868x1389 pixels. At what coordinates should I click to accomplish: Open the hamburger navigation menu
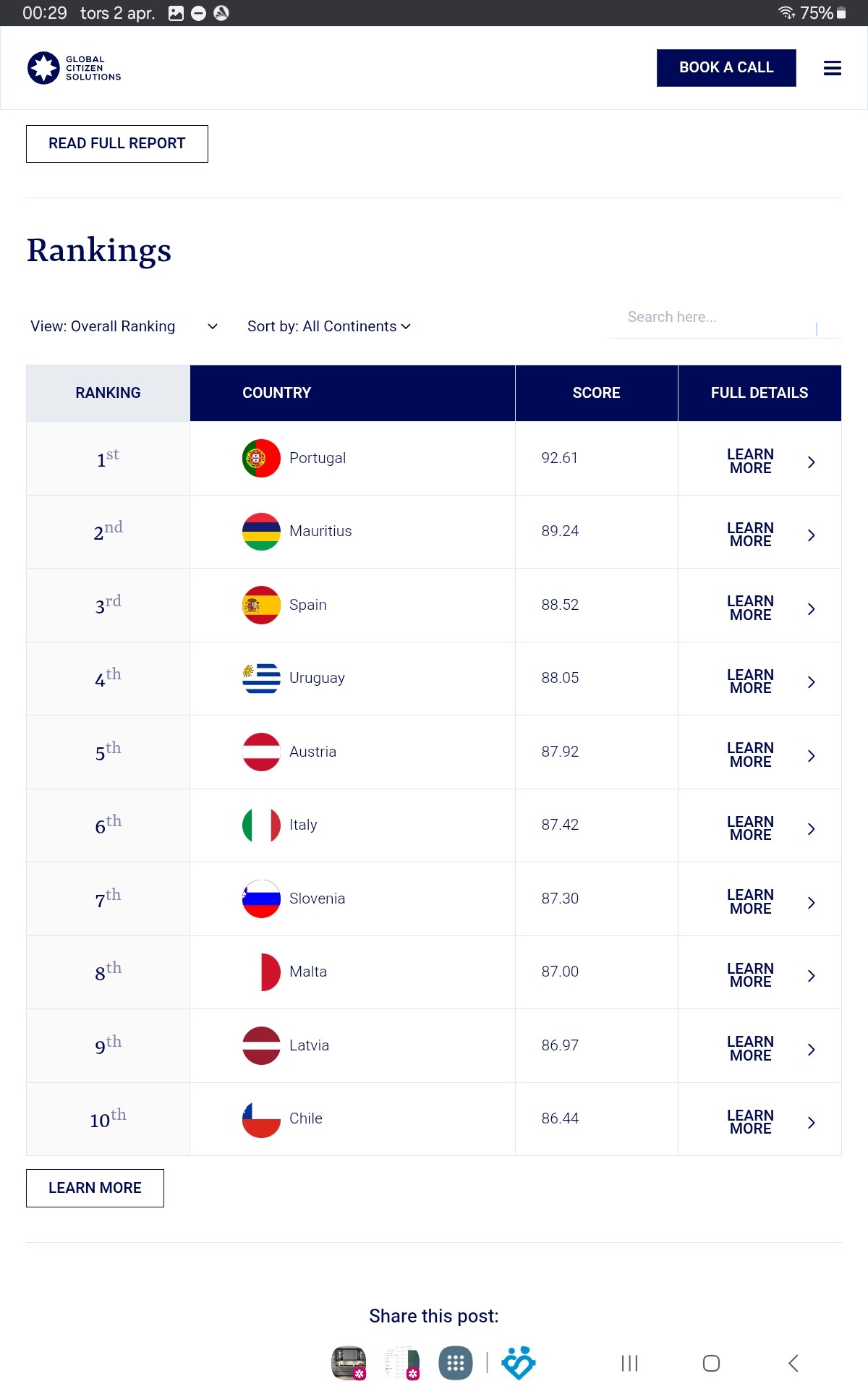click(x=832, y=68)
